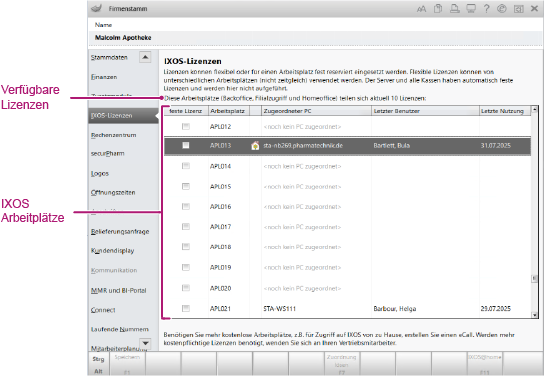The height and width of the screenshot is (376, 545).
Task: Tick the feste Lizenz checkbox for APL015
Action: (186, 187)
